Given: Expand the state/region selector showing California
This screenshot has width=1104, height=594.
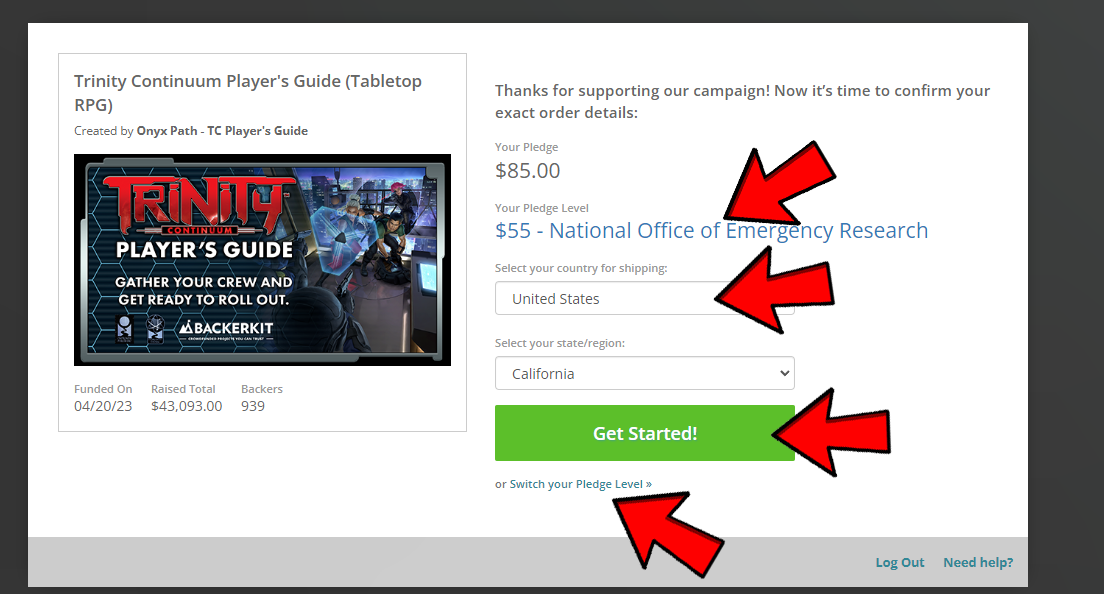Looking at the screenshot, I should point(644,374).
